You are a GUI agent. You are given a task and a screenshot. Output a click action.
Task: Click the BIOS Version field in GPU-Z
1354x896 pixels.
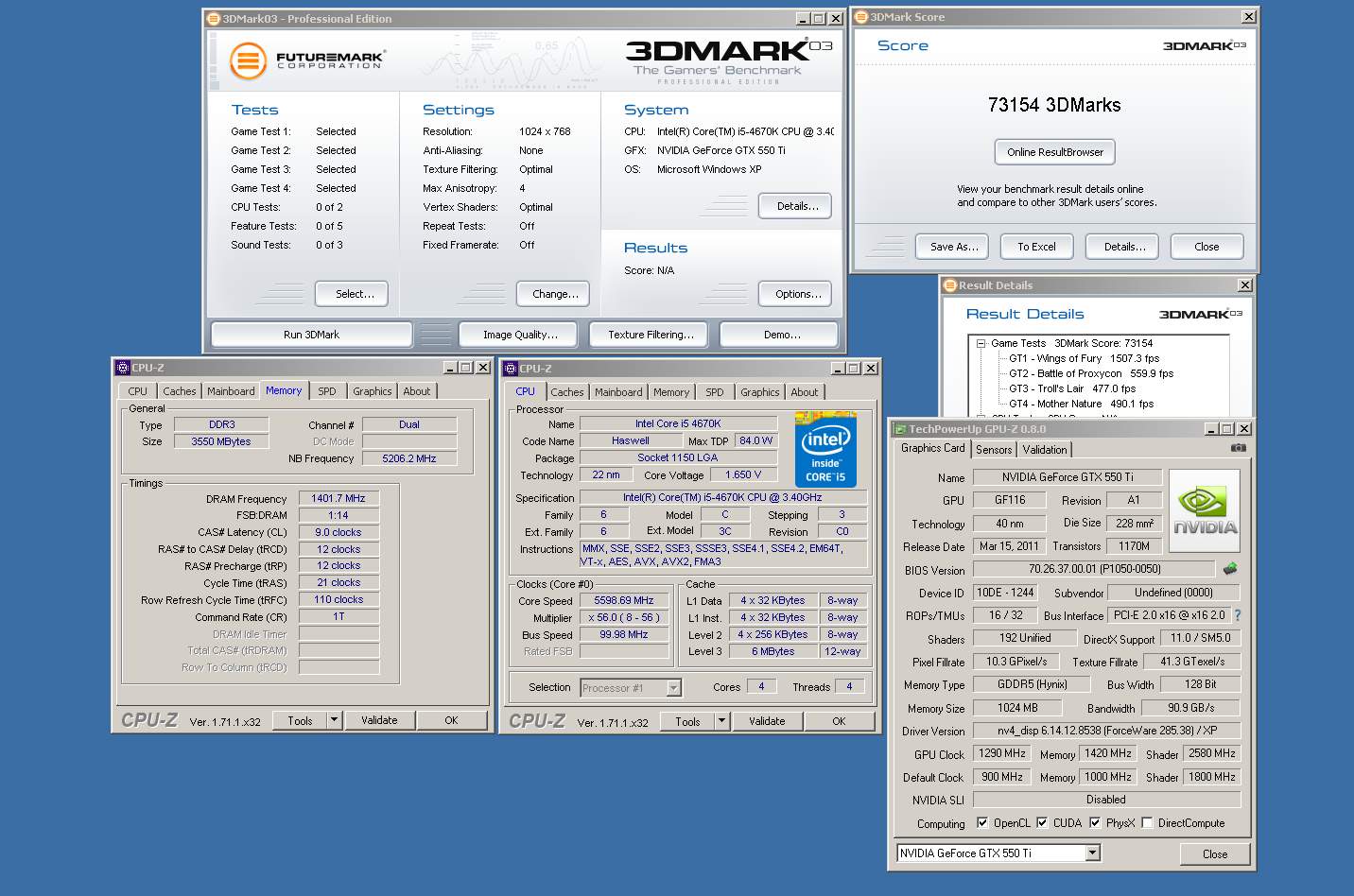[1094, 569]
